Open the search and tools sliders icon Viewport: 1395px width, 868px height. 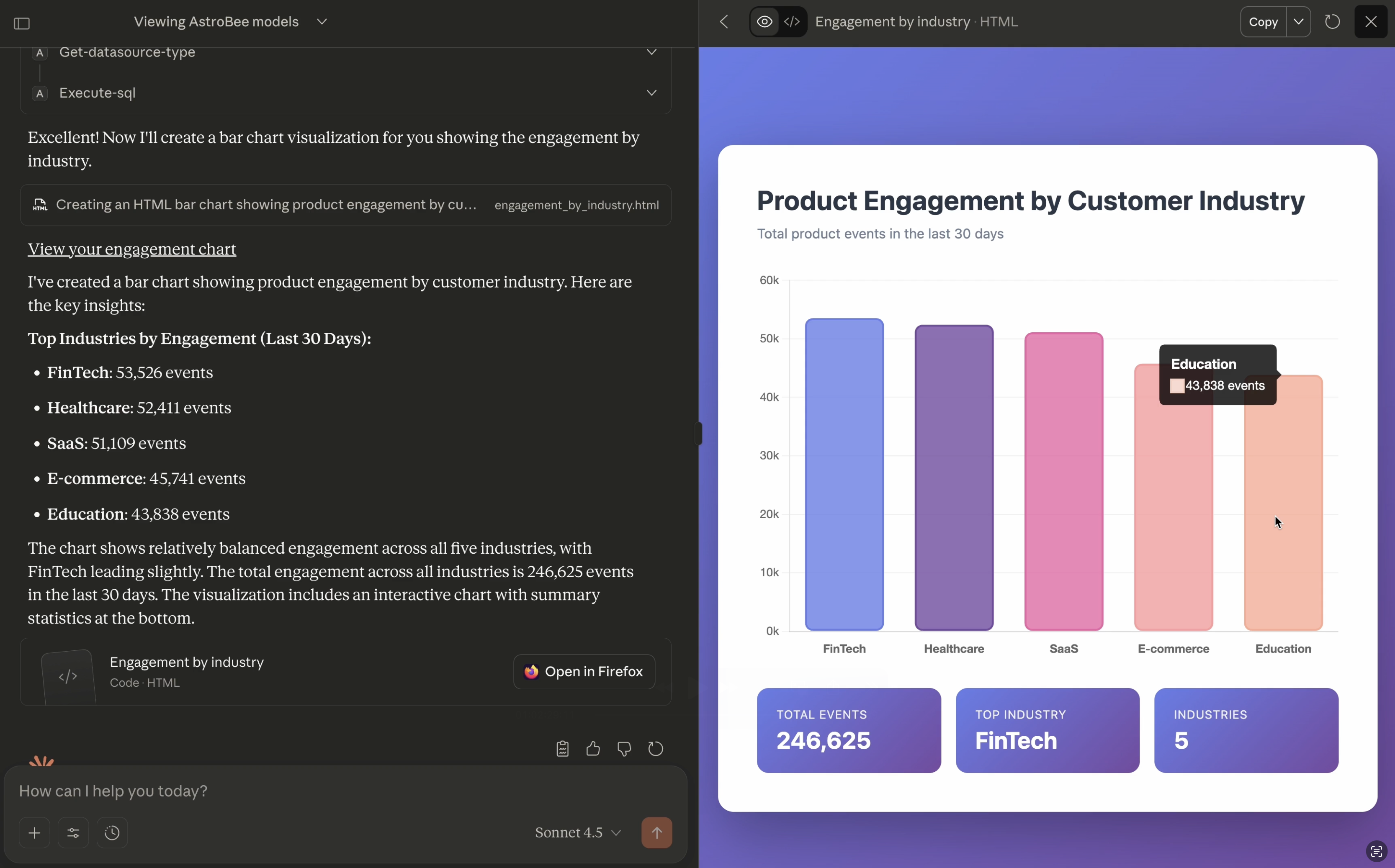74,832
